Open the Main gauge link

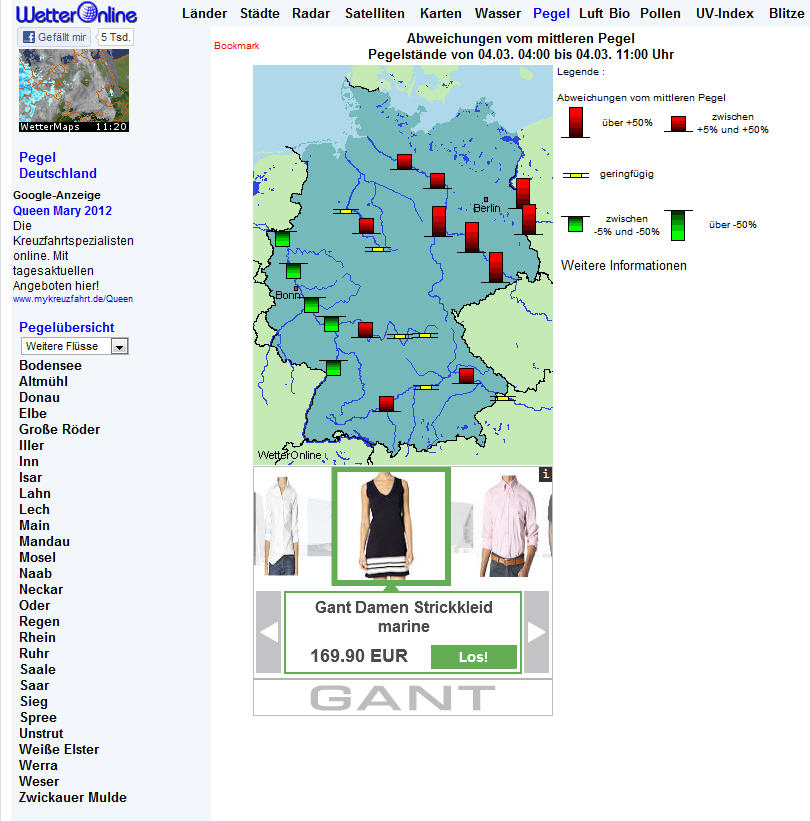tap(35, 525)
